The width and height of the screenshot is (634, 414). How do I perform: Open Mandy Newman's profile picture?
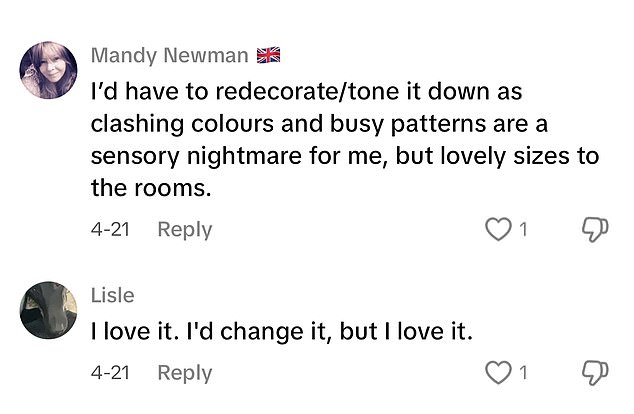tap(48, 70)
